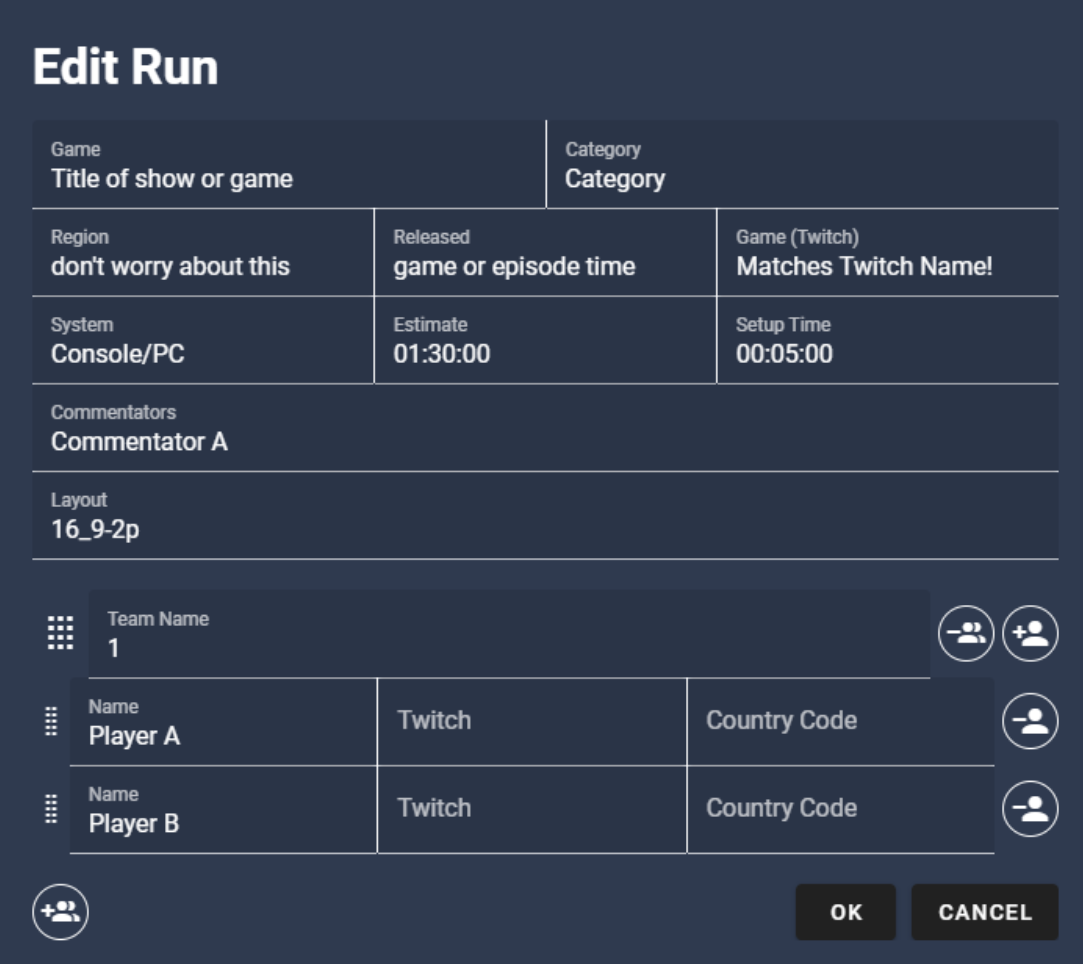The image size is (1083, 964).
Task: Click Country Code field for Player B
Action: click(840, 809)
